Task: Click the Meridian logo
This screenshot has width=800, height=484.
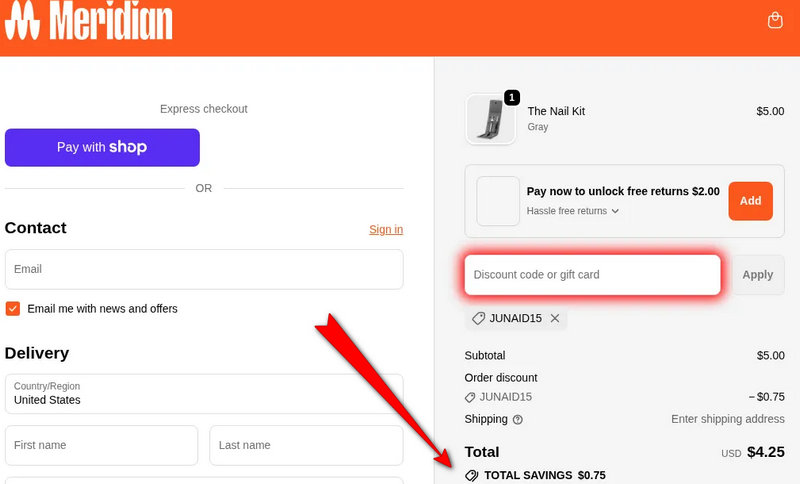Action: (x=88, y=21)
